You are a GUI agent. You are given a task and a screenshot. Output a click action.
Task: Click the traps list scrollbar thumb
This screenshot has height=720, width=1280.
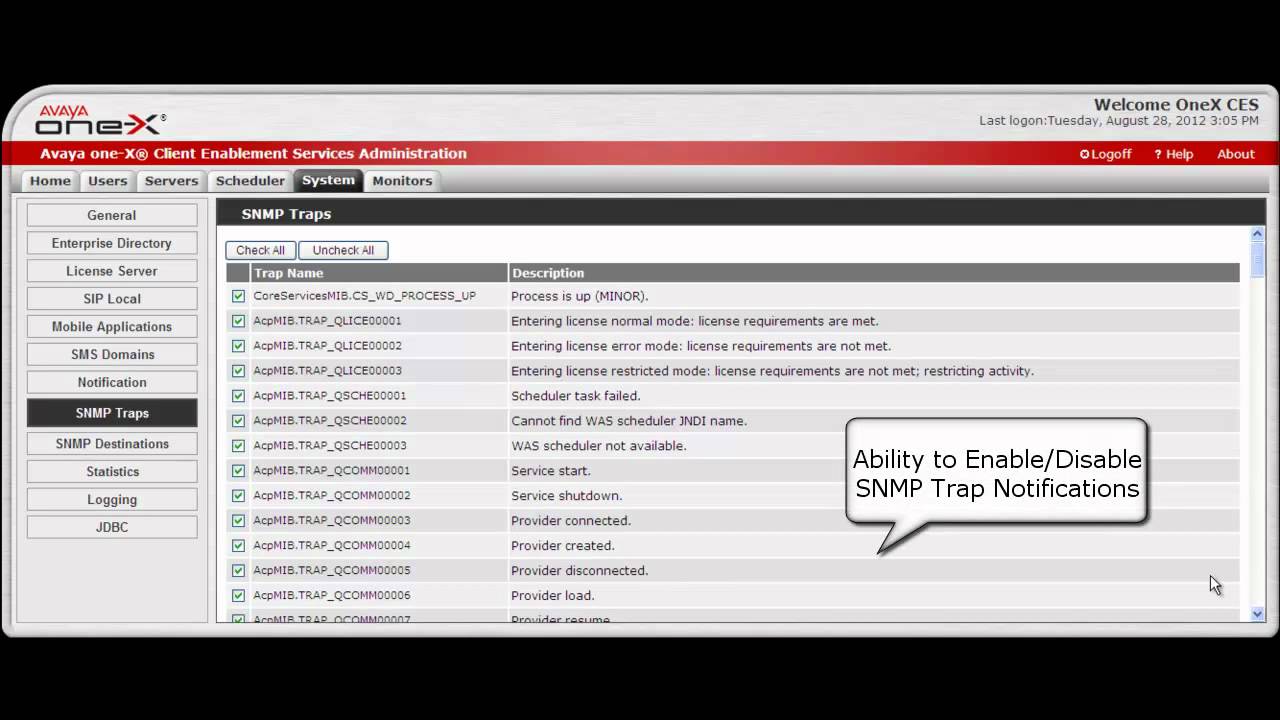[x=1258, y=258]
